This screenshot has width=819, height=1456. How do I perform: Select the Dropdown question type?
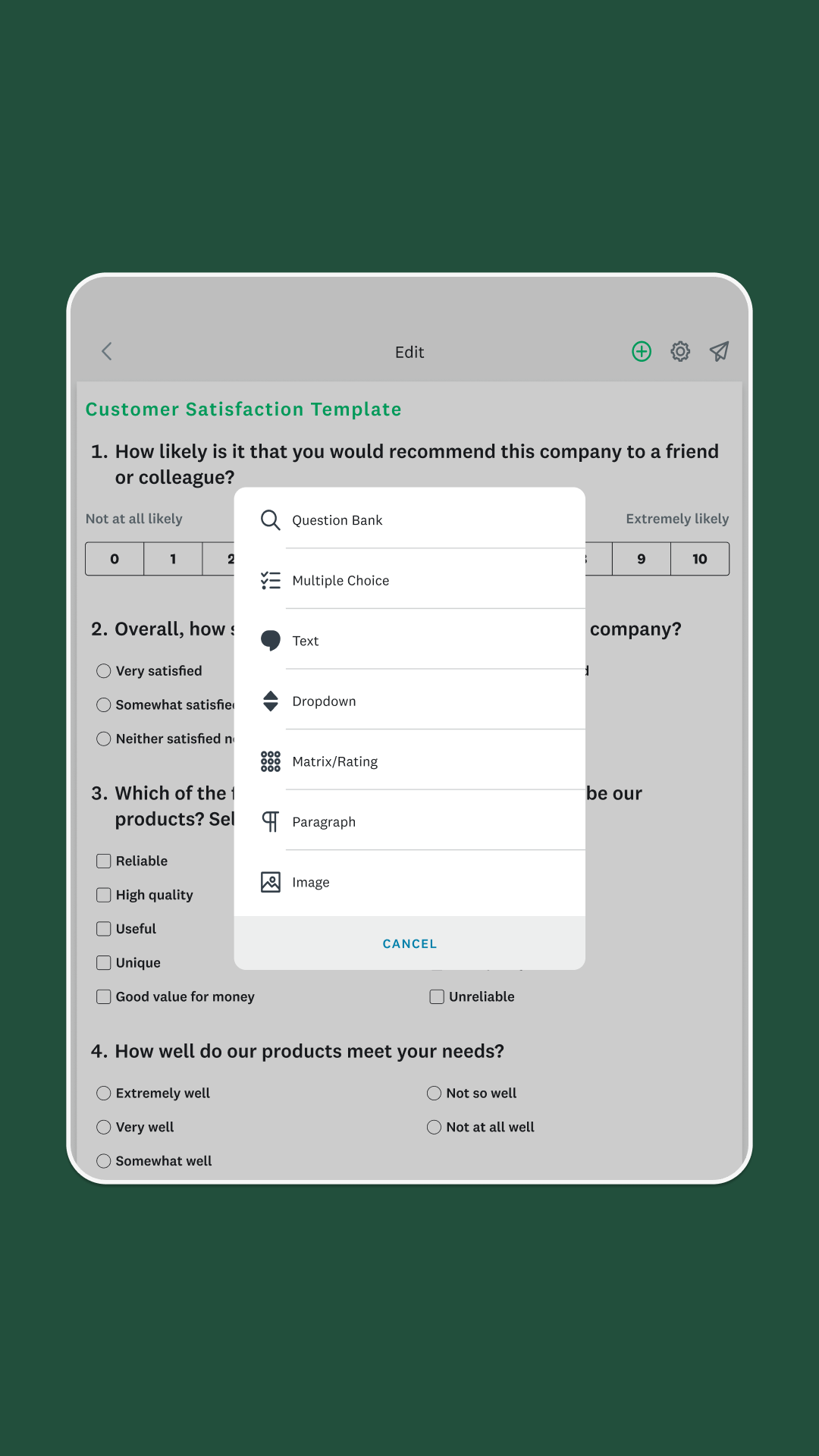coord(409,701)
